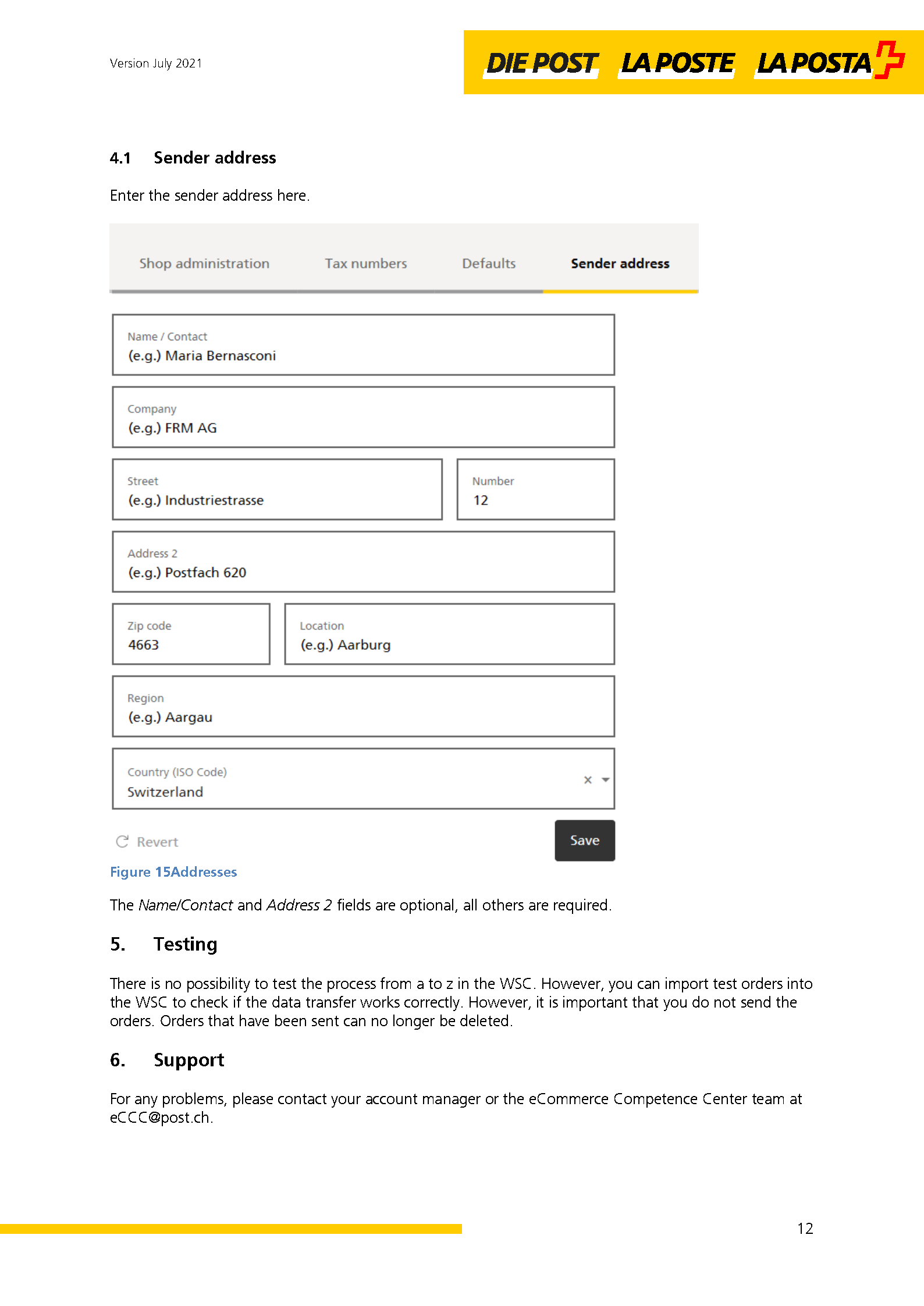Click the Zip code field showing 4663
This screenshot has height=1306, width=924.
coord(190,634)
